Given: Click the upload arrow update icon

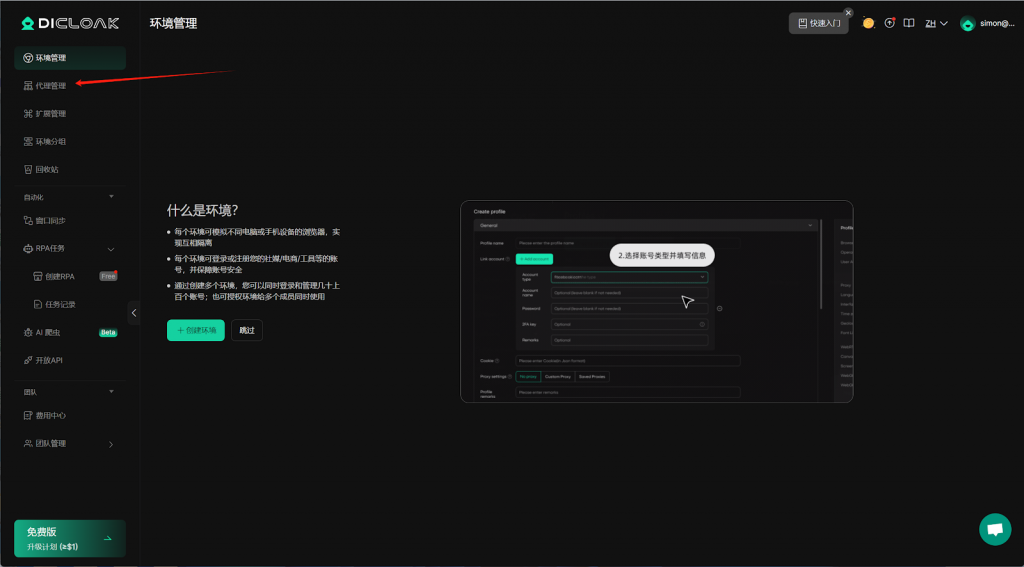Looking at the screenshot, I should (889, 23).
